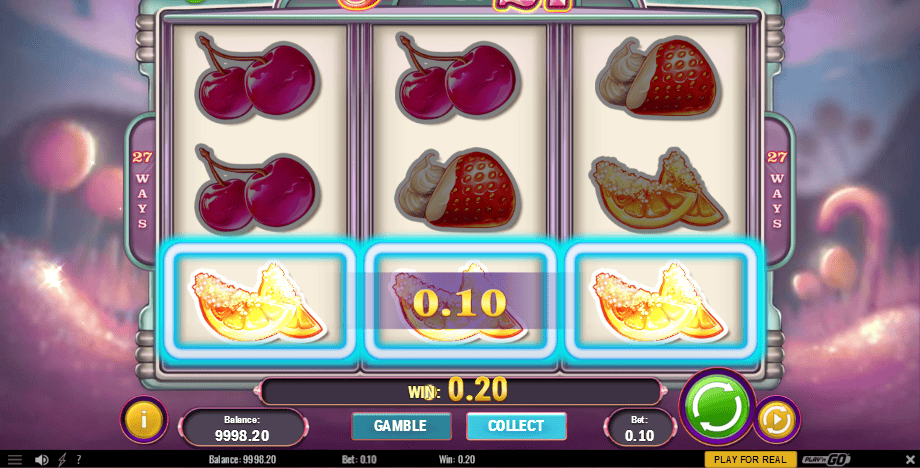Image resolution: width=920 pixels, height=468 pixels.
Task: Collect the 0.20 win
Action: tap(516, 426)
